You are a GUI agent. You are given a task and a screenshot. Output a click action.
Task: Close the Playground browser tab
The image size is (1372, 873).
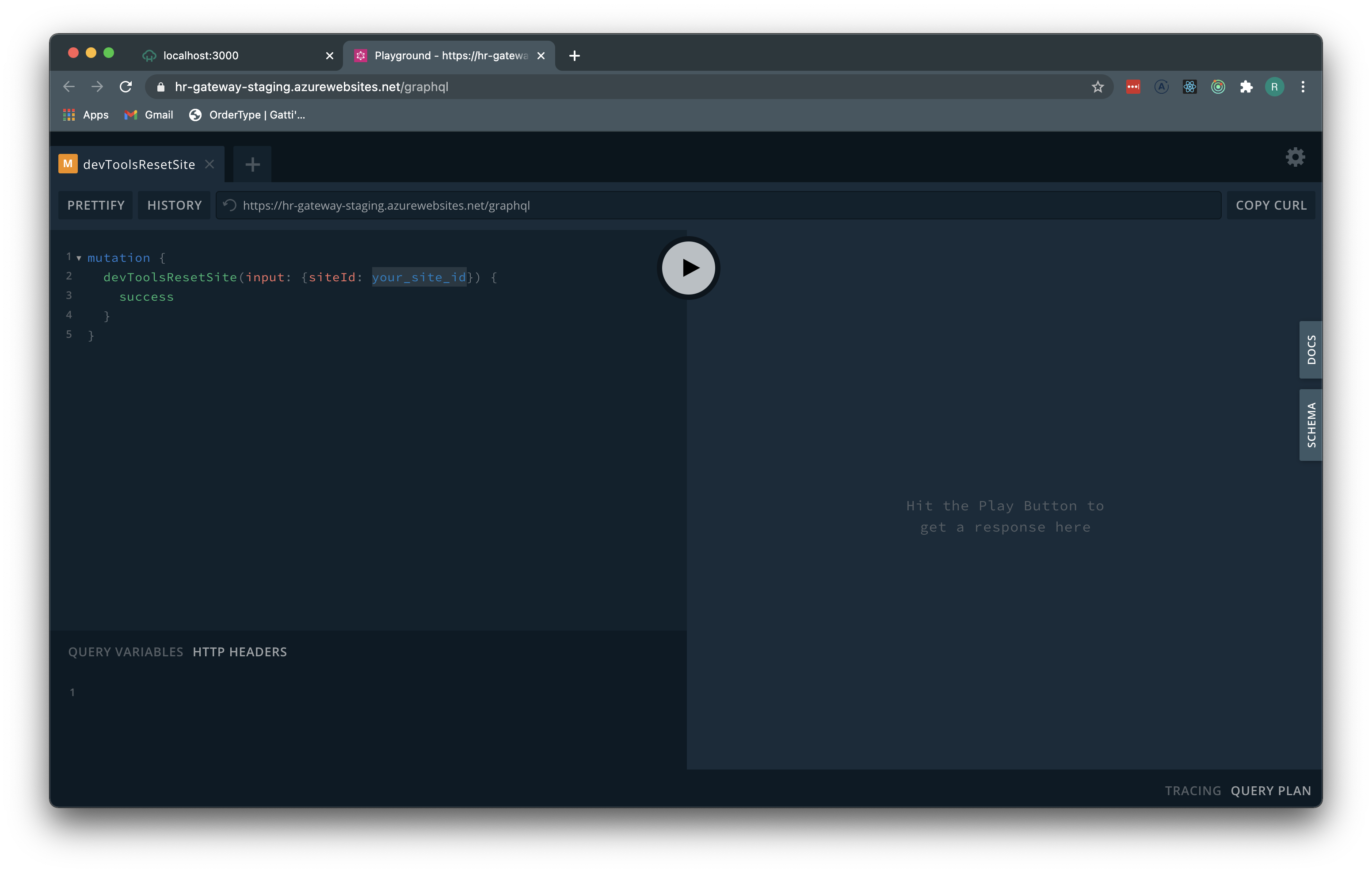click(x=541, y=55)
